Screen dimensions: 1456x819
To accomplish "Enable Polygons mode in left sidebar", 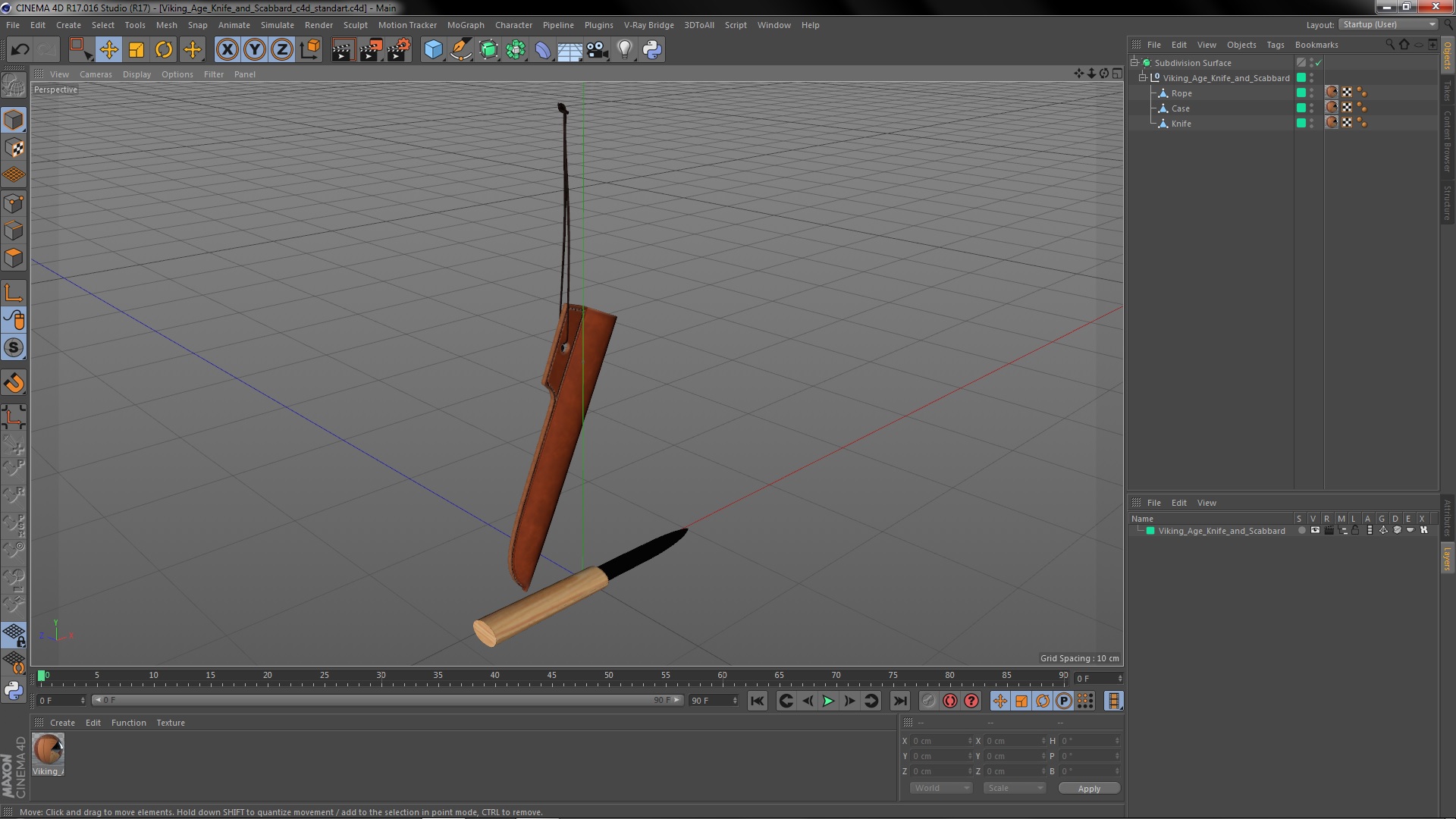I will (14, 258).
